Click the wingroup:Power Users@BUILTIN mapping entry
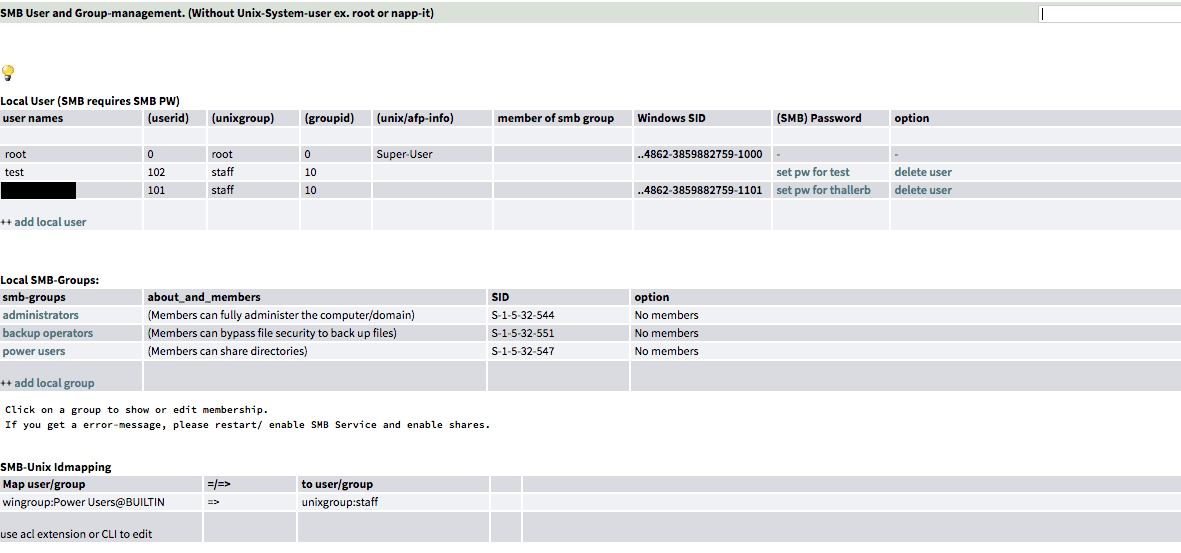1181x553 pixels. [x=84, y=502]
